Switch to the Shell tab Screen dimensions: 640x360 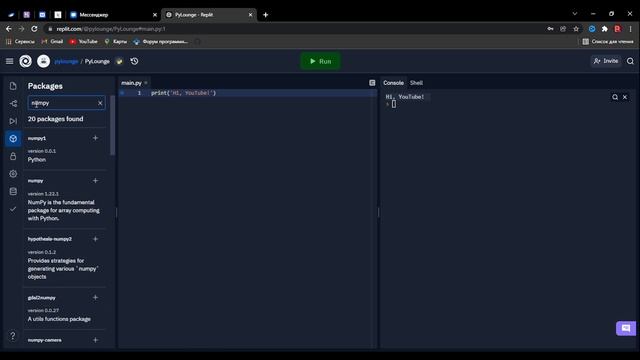pyautogui.click(x=416, y=83)
